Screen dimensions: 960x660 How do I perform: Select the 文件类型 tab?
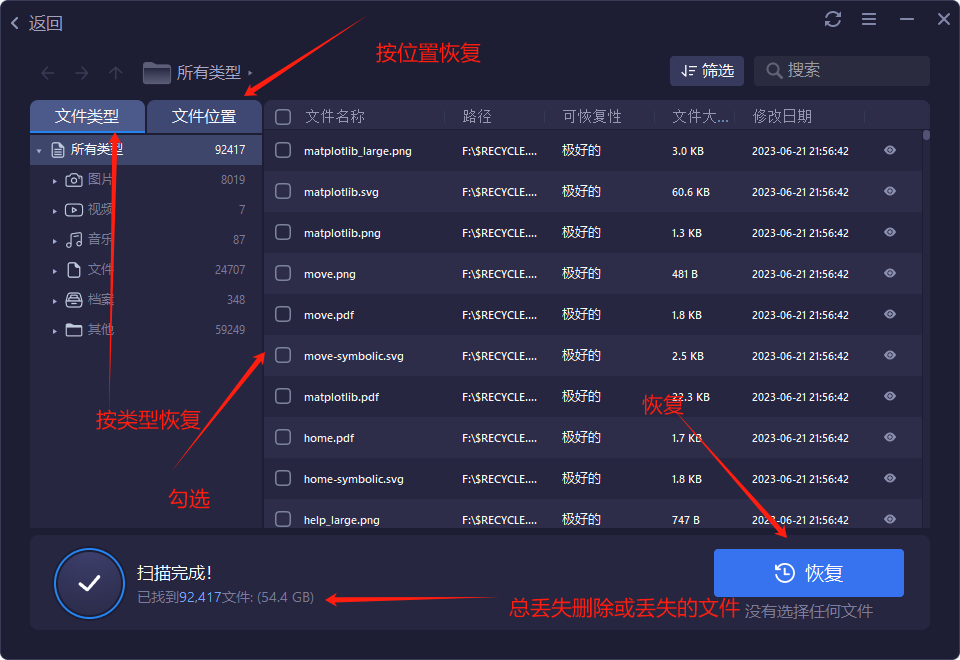[87, 116]
